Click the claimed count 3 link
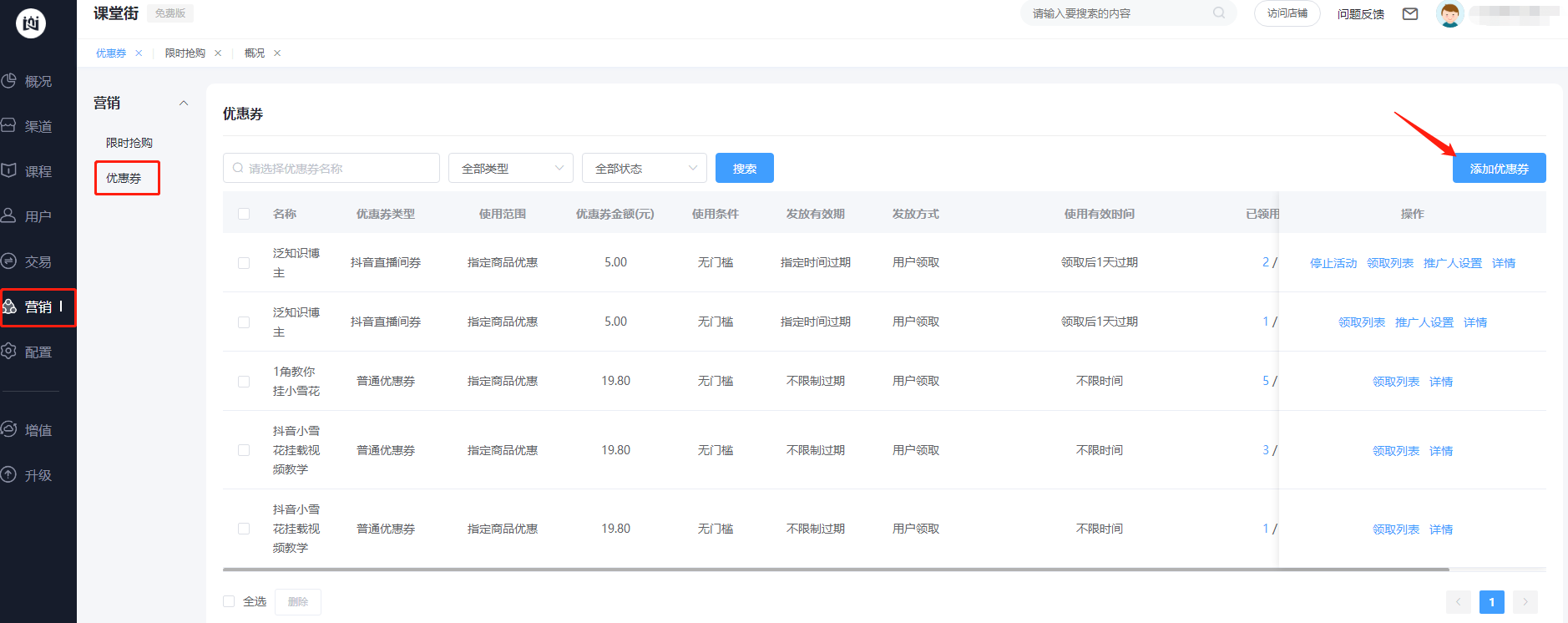The height and width of the screenshot is (623, 1568). 1266,450
